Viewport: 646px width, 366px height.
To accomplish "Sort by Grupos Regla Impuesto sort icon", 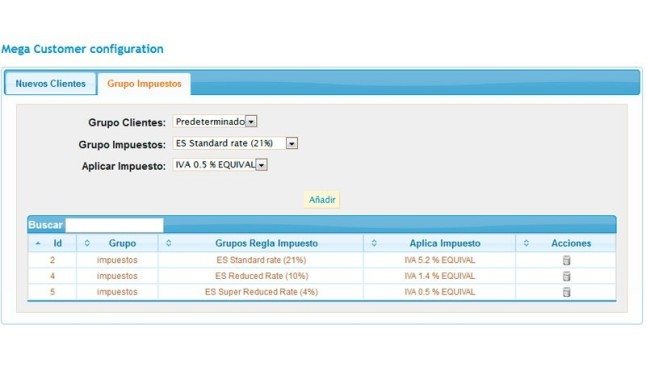I will tap(169, 243).
